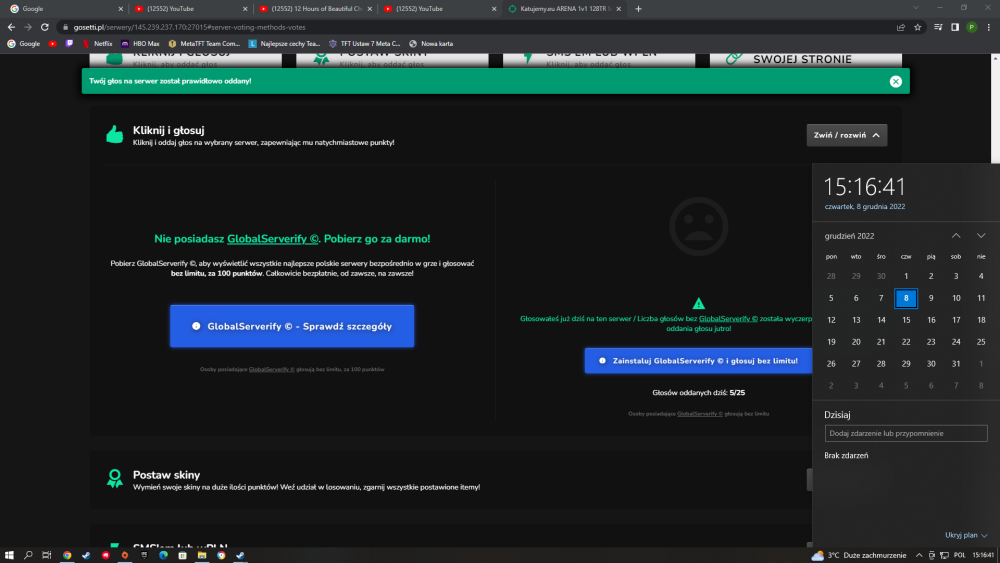
Task: Open the Nowa karta bookmark
Action: coord(431,44)
